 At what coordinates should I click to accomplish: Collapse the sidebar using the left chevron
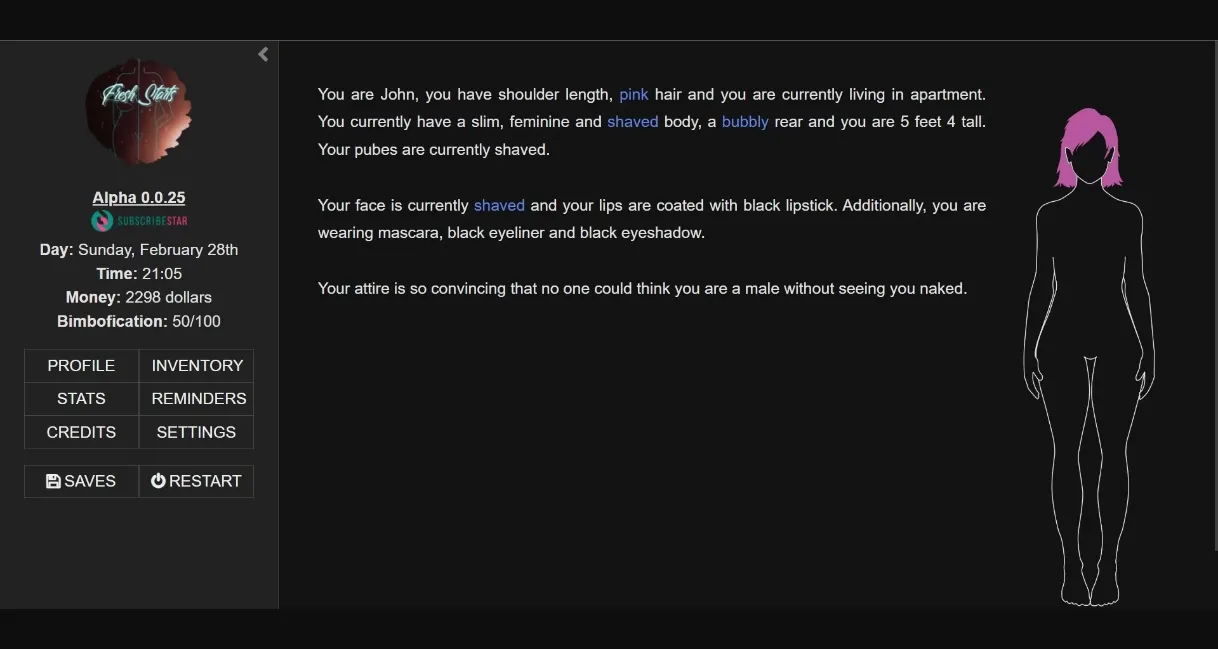[x=262, y=54]
